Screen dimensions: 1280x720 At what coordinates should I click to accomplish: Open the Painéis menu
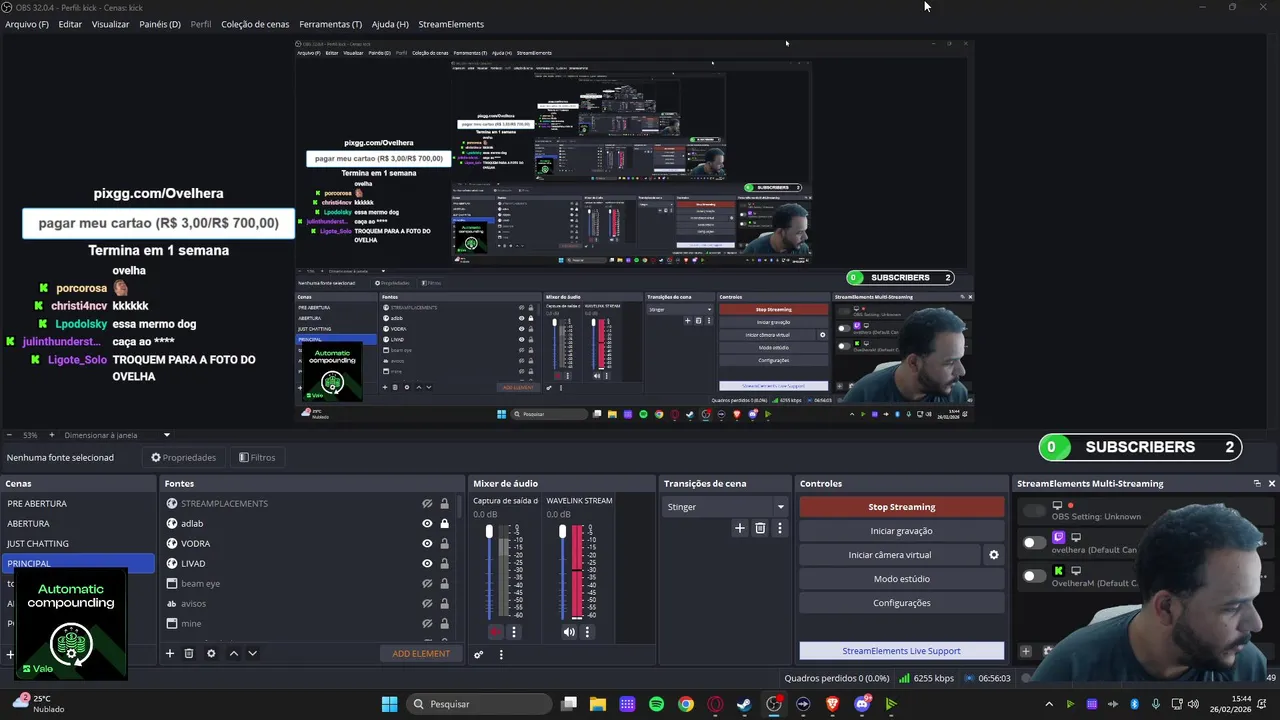pos(160,24)
